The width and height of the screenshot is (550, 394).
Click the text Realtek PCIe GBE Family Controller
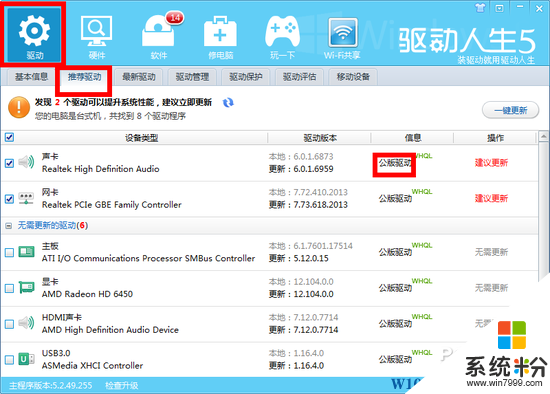[x=112, y=205]
